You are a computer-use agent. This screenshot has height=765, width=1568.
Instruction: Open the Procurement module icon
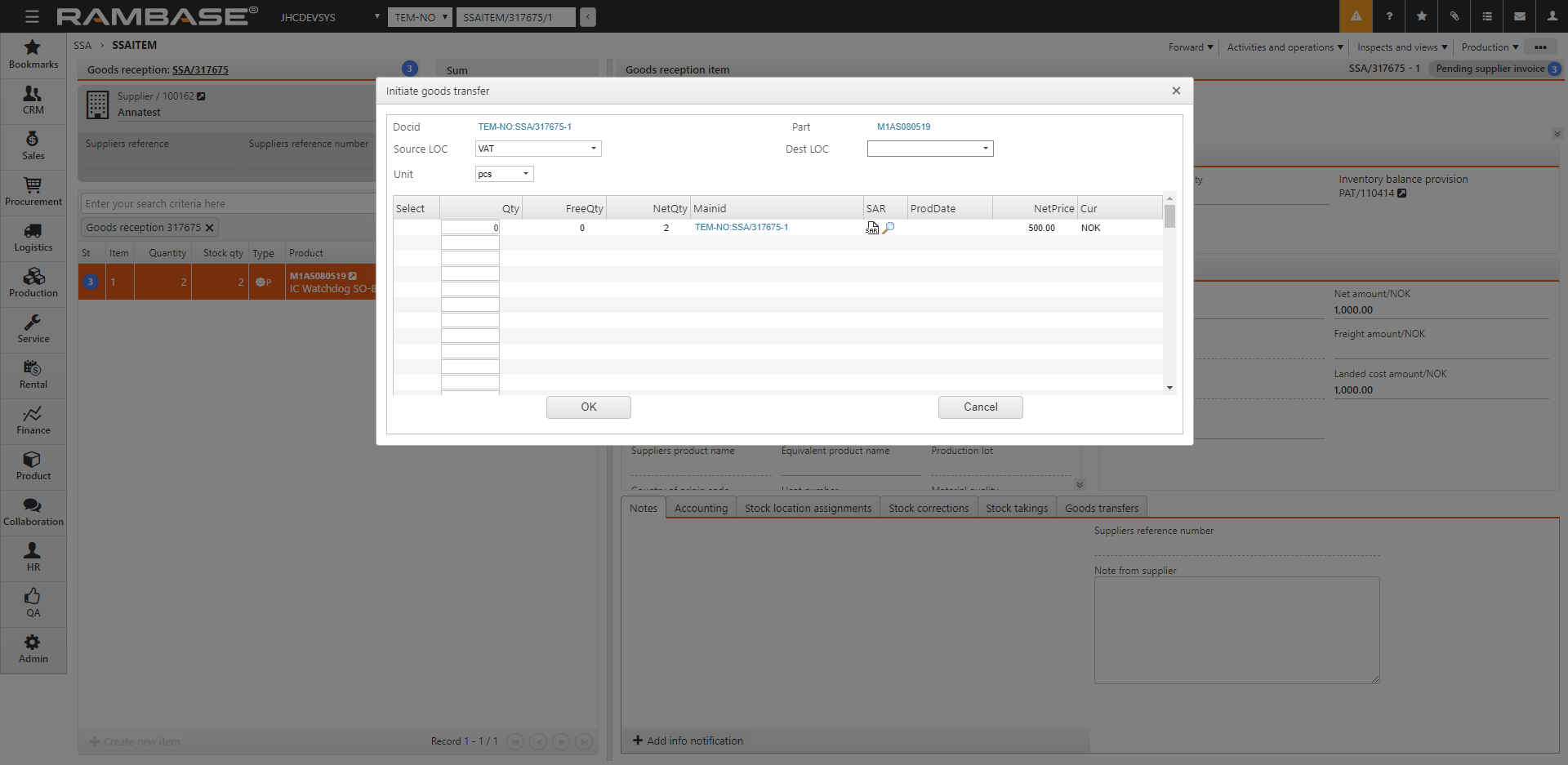[x=33, y=192]
